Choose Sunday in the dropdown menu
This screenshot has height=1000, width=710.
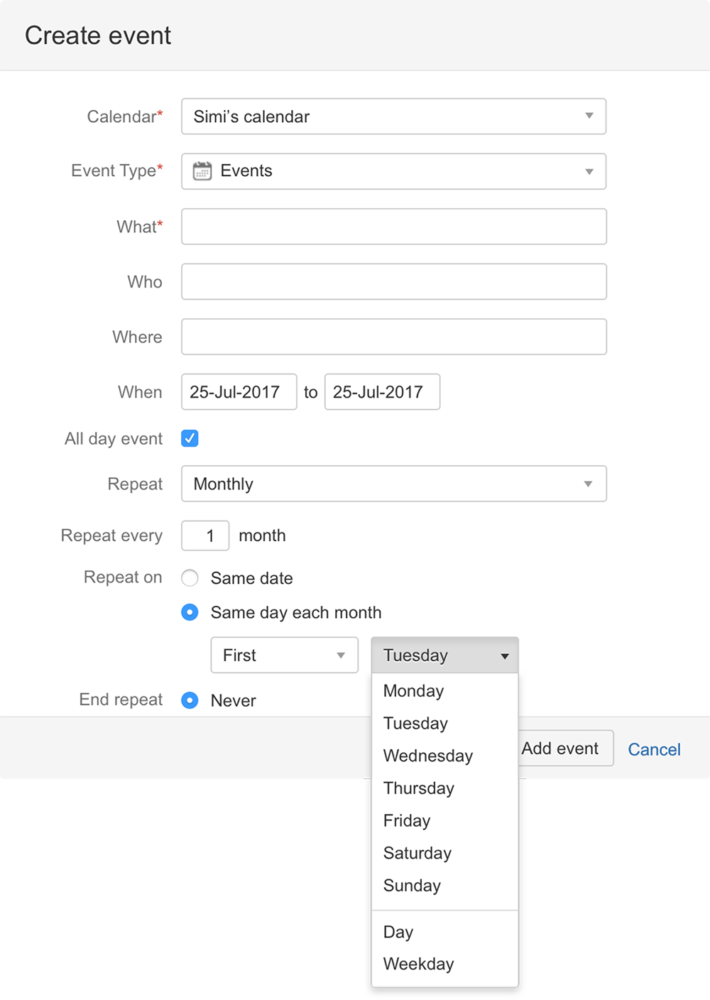pyautogui.click(x=411, y=886)
